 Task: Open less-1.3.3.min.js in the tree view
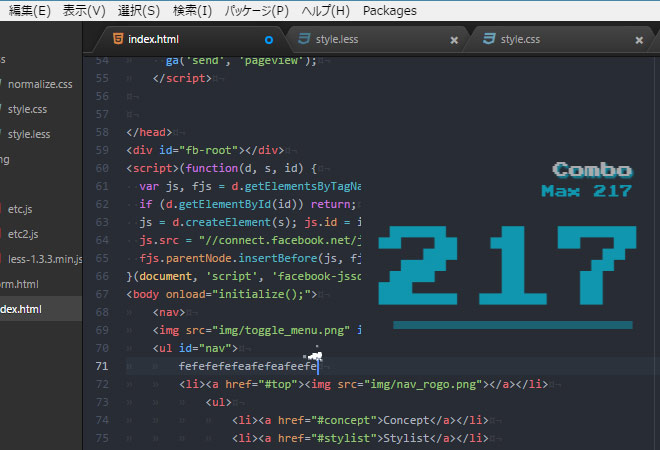click(45, 259)
